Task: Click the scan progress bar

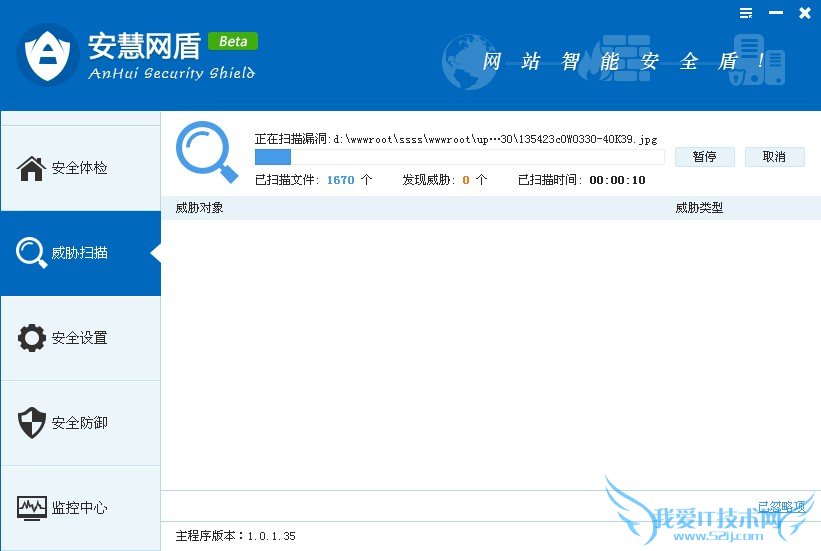Action: tap(459, 157)
